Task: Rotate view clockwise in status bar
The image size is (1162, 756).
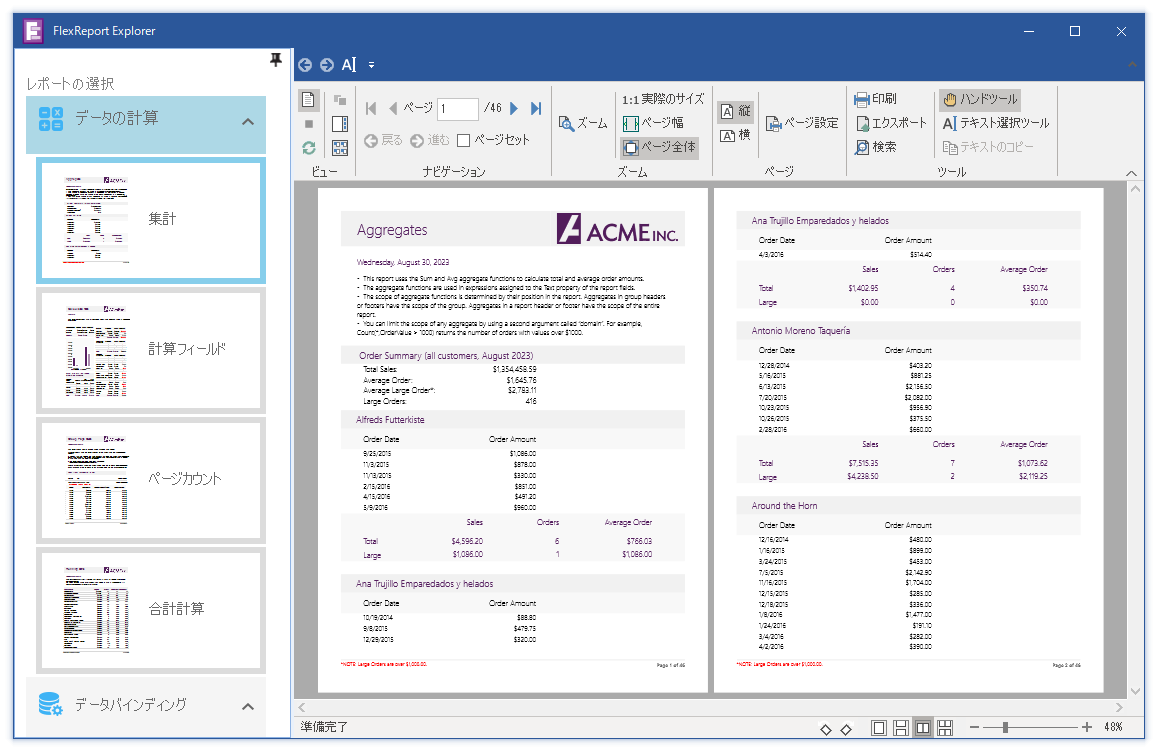Action: tap(846, 729)
